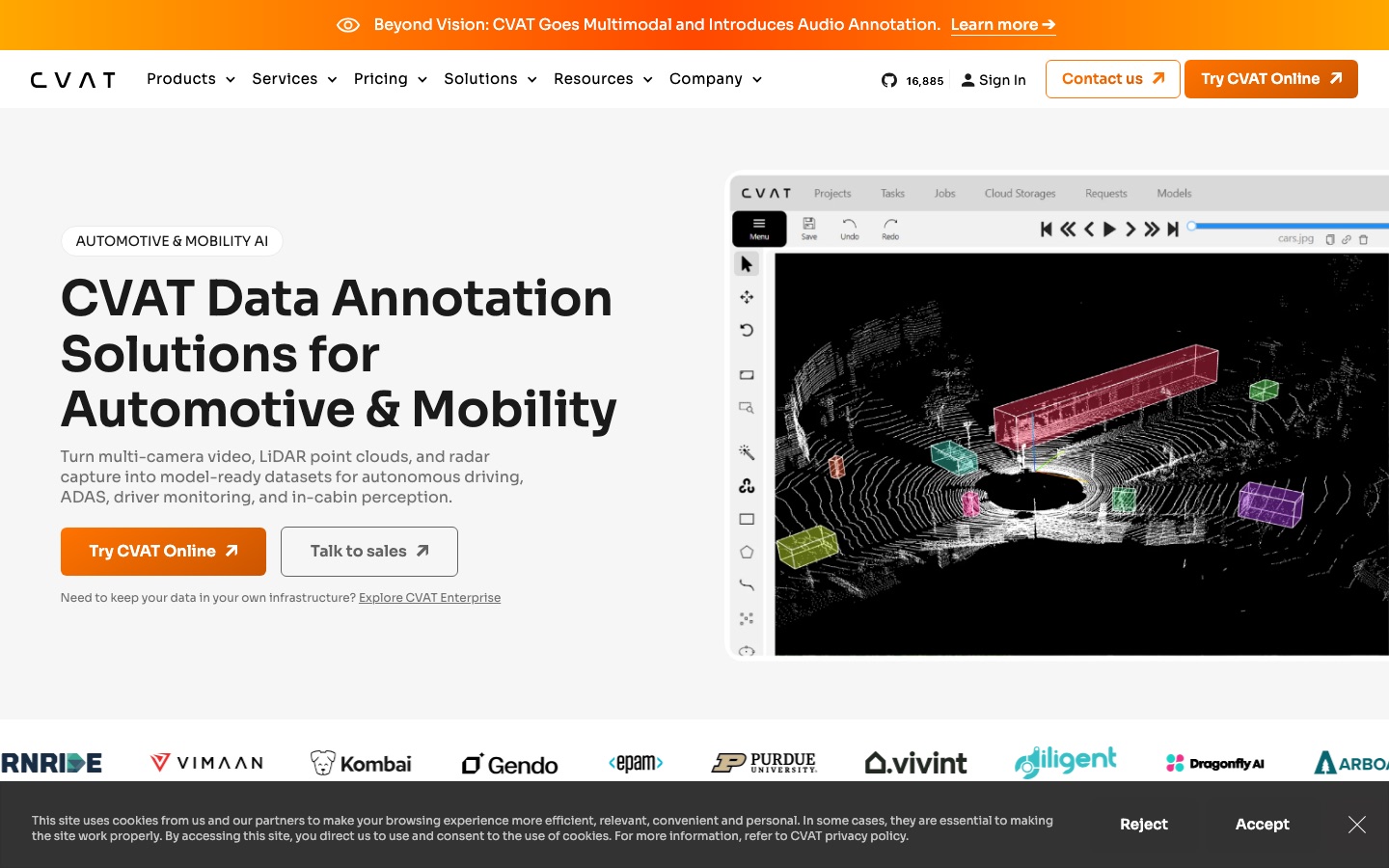Select the move tool in the sidebar
Viewport: 1389px width, 868px height.
tap(747, 297)
